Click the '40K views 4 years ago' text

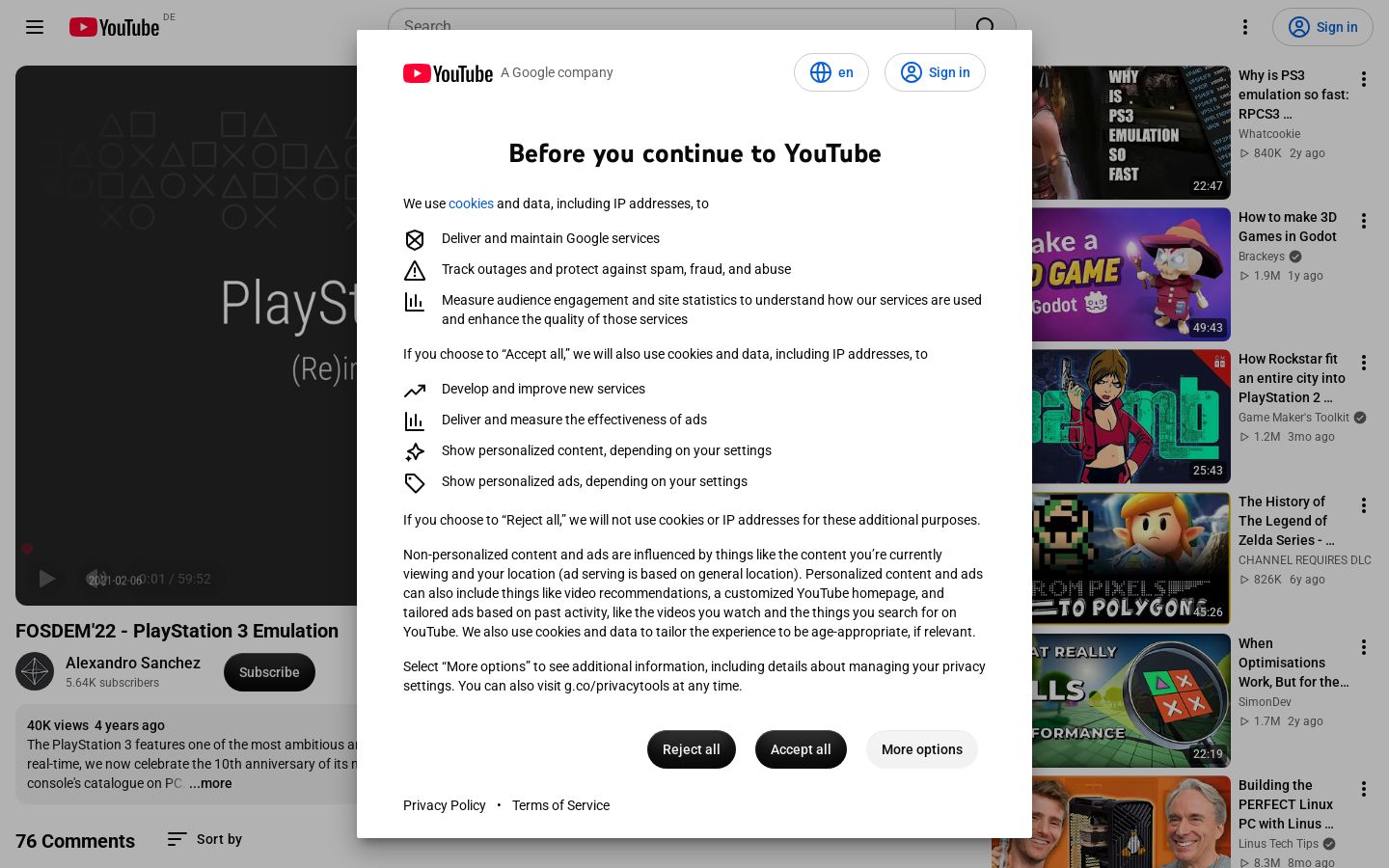95,725
